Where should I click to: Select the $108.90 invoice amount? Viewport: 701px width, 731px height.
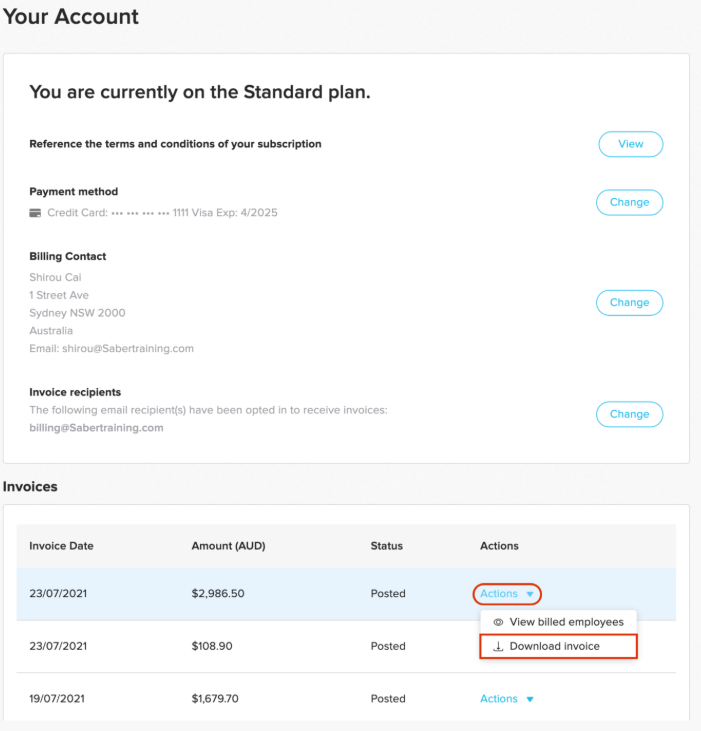pyautogui.click(x=212, y=647)
